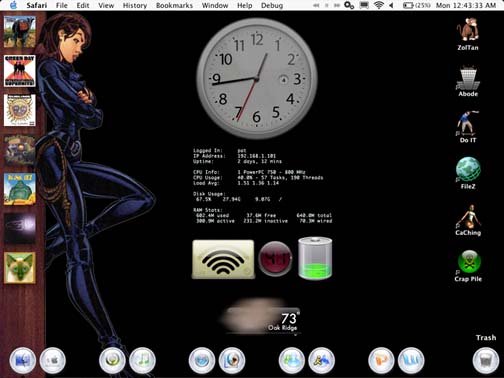The width and height of the screenshot is (504, 378).
Task: Click the rewind control in menu bar
Action: (x=317, y=6)
